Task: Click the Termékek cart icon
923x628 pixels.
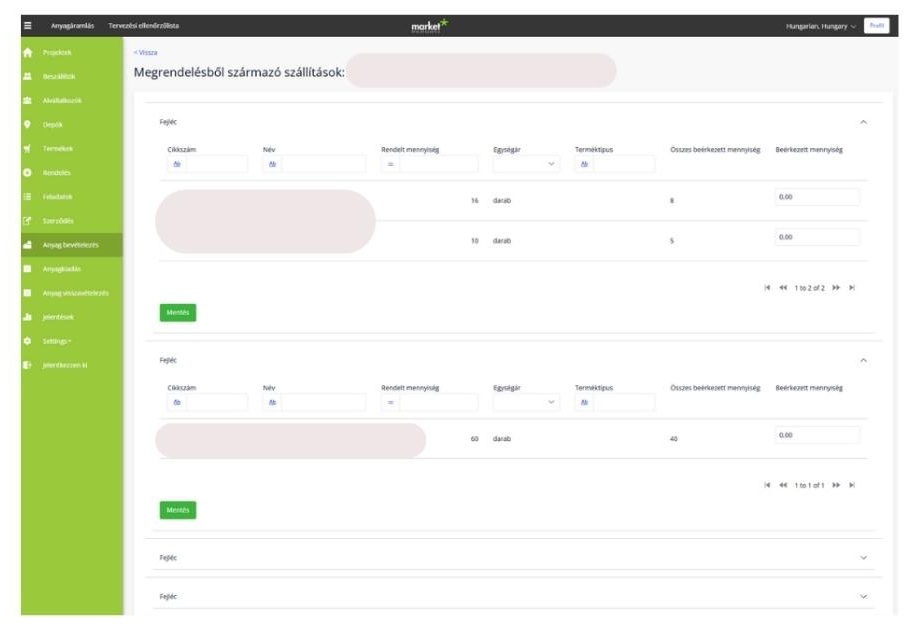Action: (x=27, y=149)
